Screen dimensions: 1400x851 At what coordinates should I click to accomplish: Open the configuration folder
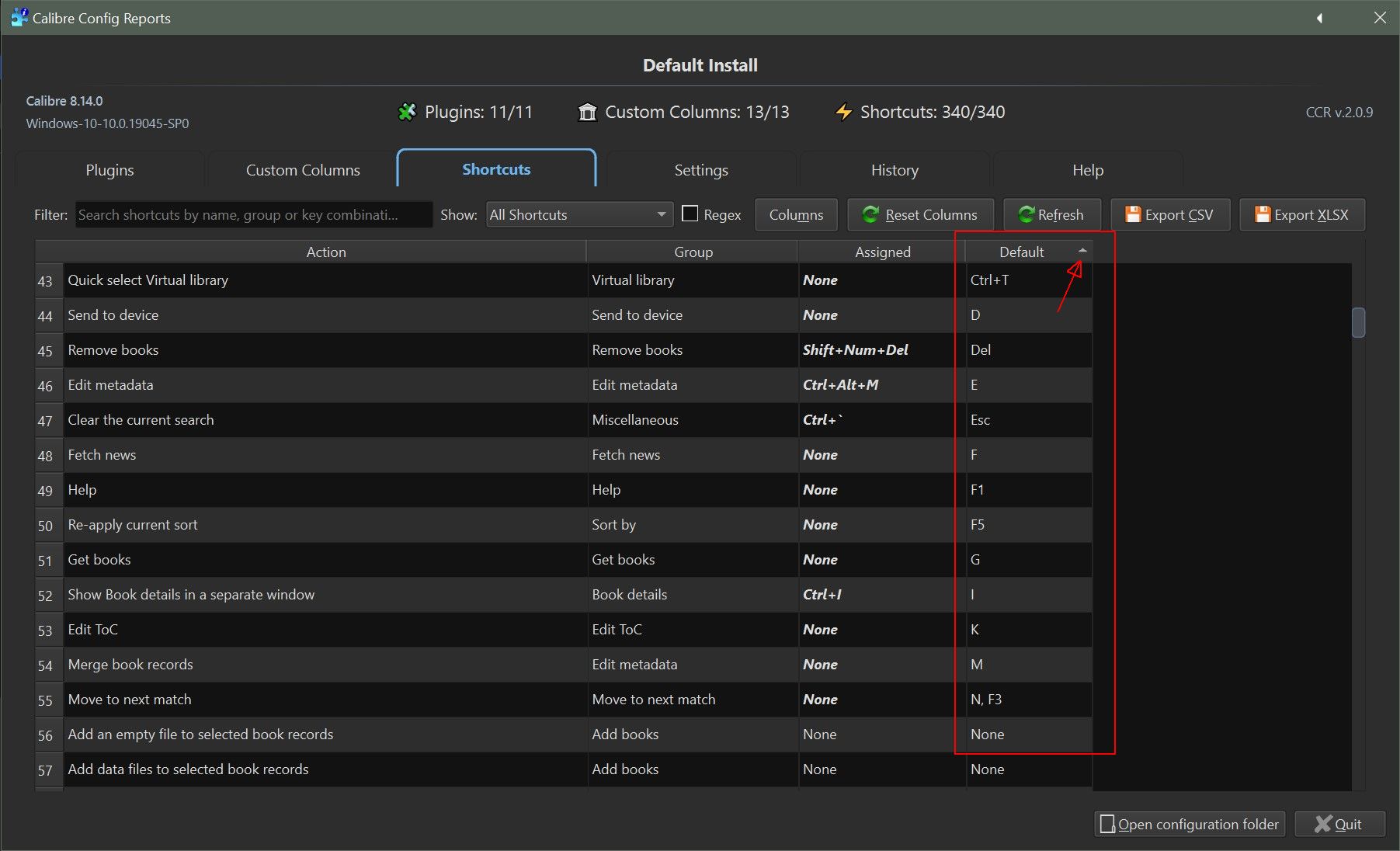tap(1189, 824)
